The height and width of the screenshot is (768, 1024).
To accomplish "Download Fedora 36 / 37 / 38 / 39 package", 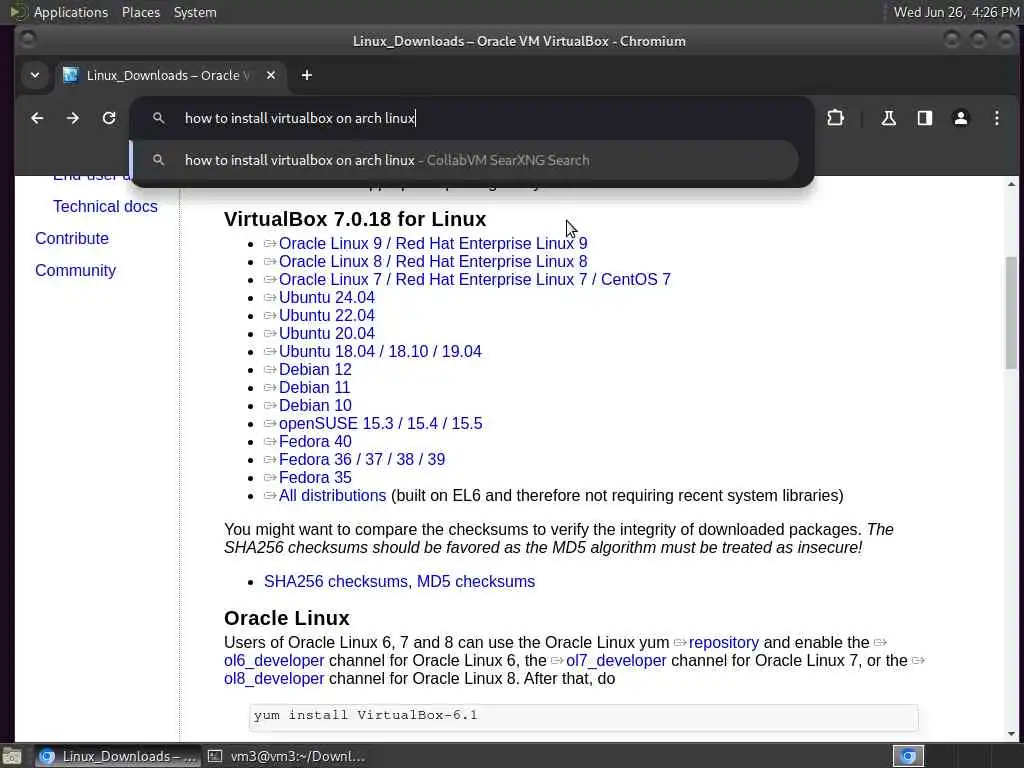I will (362, 460).
